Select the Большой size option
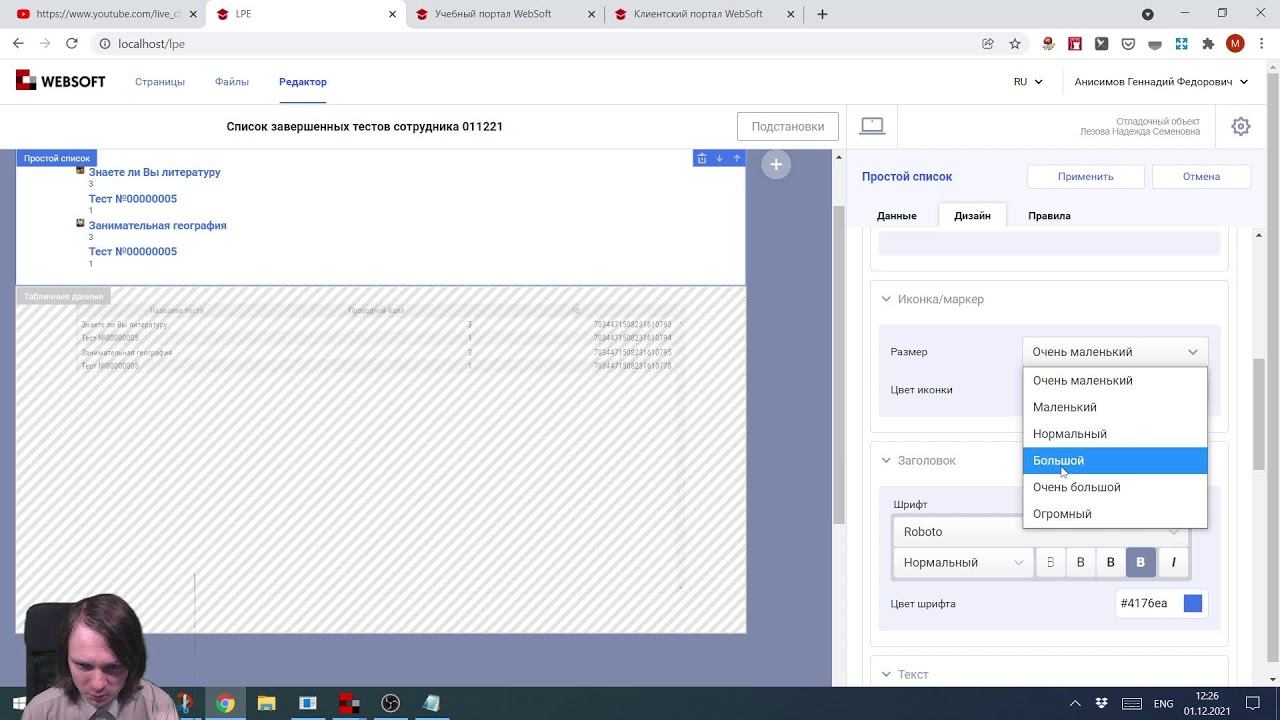The image size is (1280, 720). [x=1115, y=461]
